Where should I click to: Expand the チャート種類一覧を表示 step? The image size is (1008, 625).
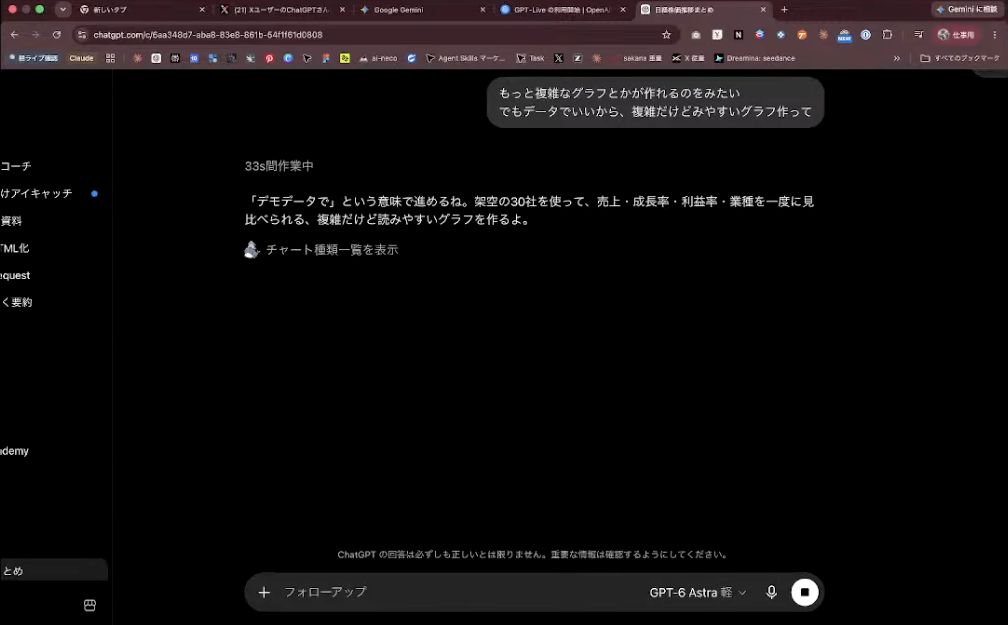[x=321, y=249]
